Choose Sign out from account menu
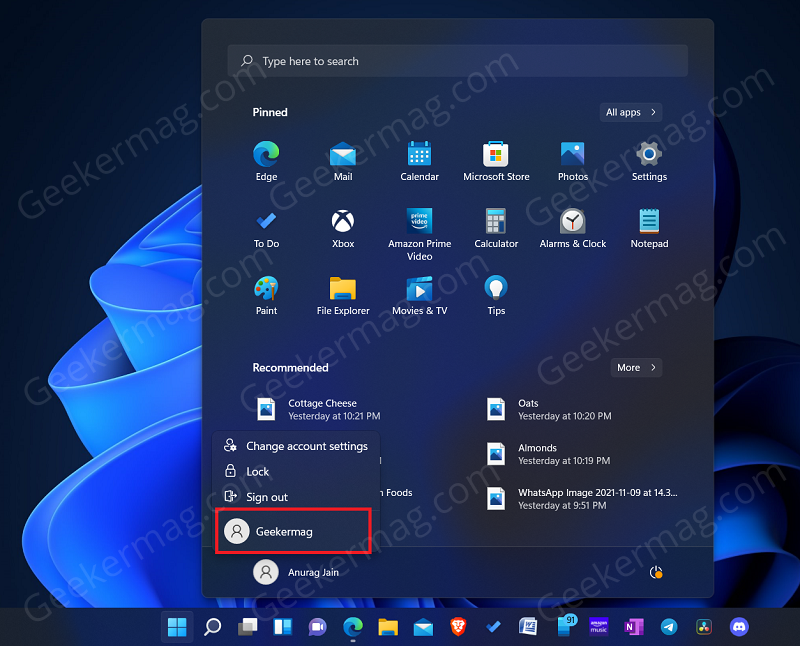Viewport: 800px width, 646px height. [296, 497]
